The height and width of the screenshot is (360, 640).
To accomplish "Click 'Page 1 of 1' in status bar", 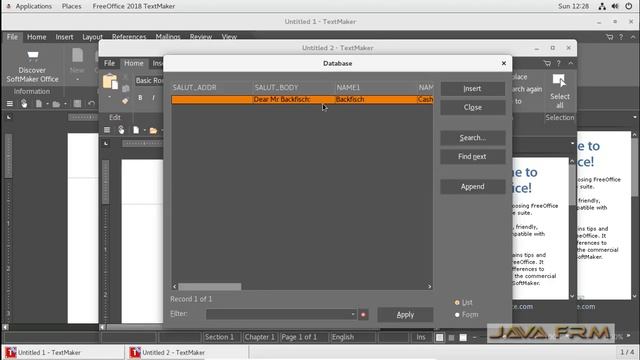I will tap(299, 337).
